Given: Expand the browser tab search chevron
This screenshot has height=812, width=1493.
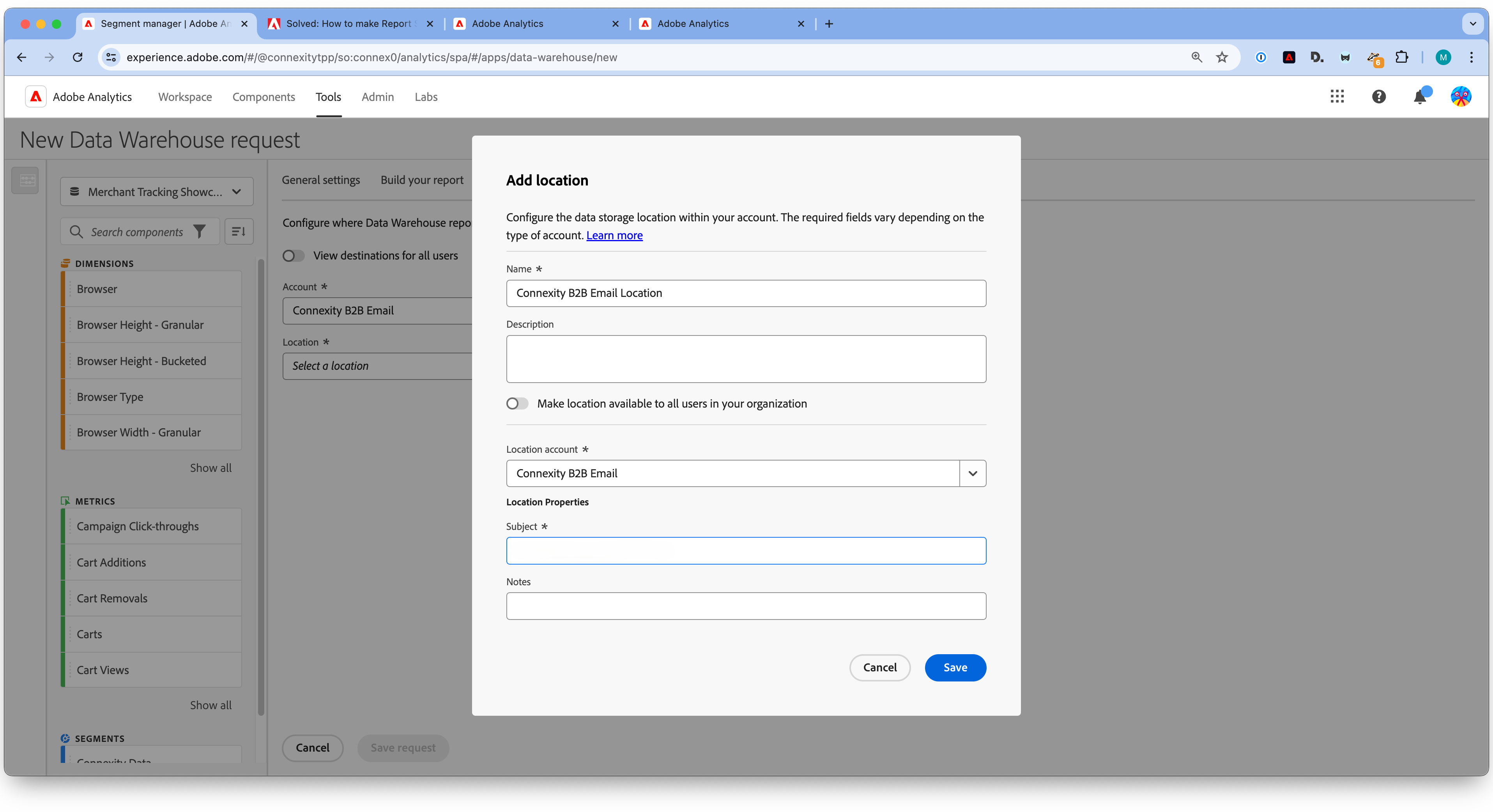Looking at the screenshot, I should click(x=1473, y=24).
